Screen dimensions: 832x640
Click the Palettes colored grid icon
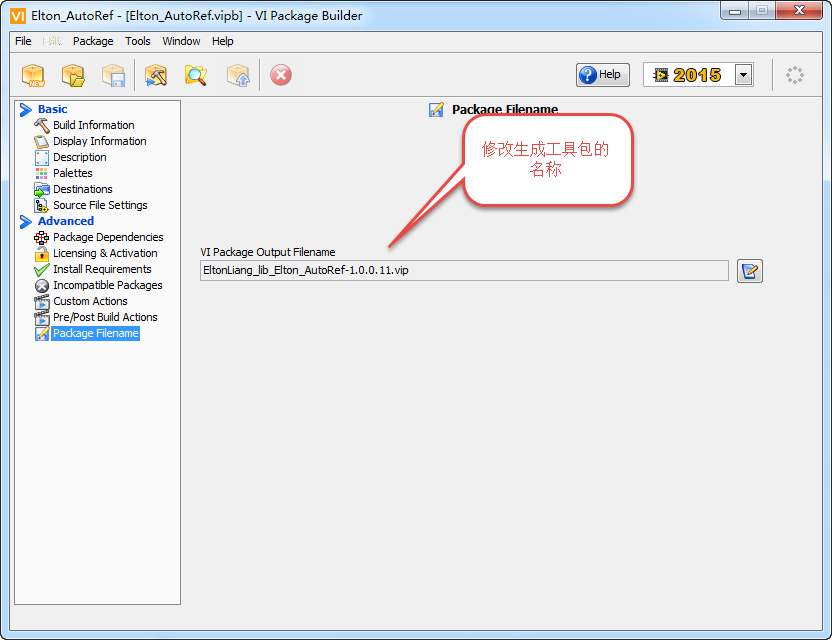(x=41, y=174)
